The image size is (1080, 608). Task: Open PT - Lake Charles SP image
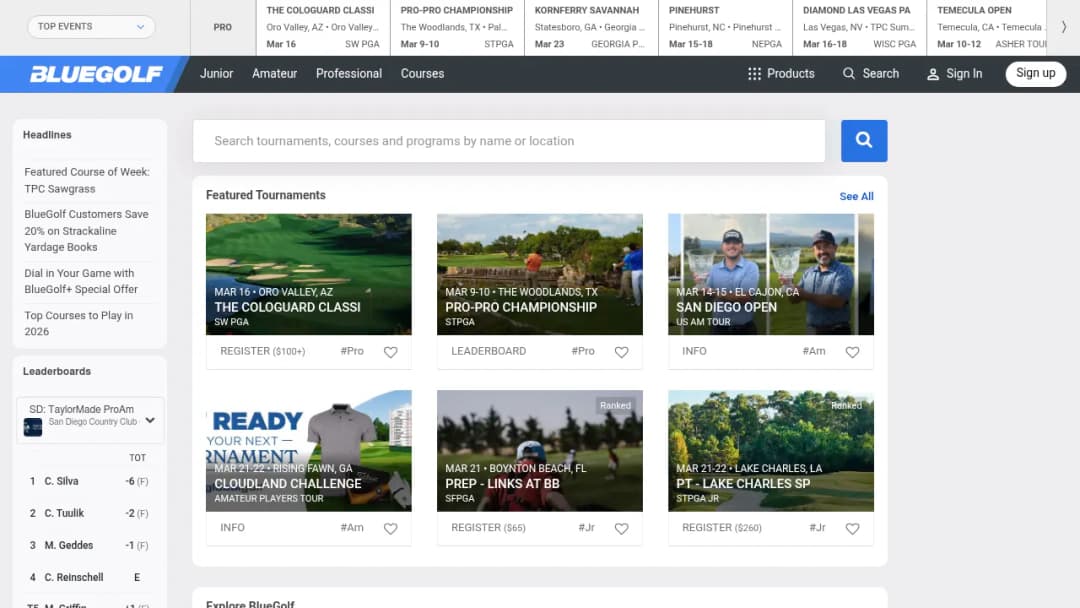tap(771, 451)
